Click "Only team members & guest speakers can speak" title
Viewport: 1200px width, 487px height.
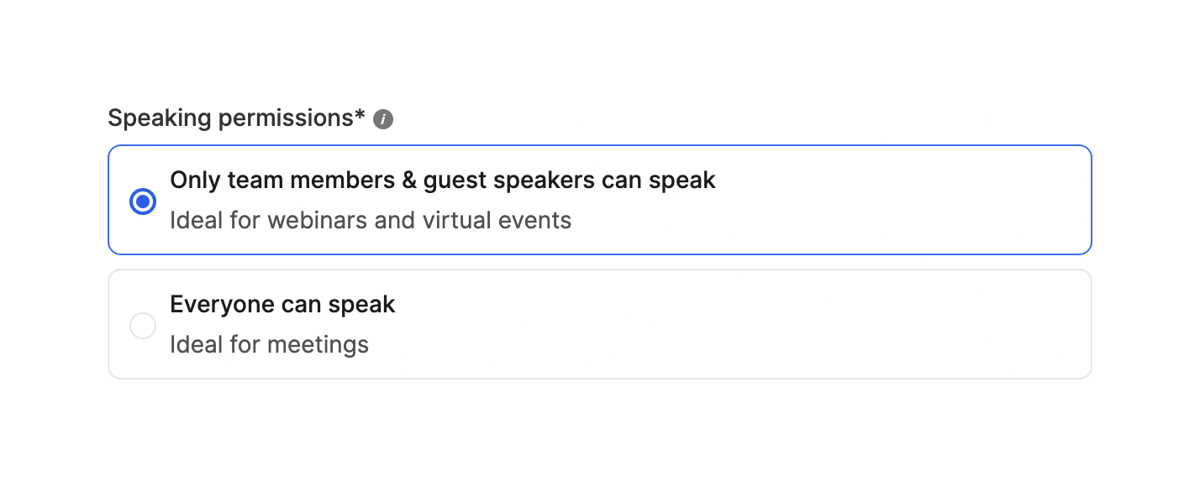click(442, 180)
